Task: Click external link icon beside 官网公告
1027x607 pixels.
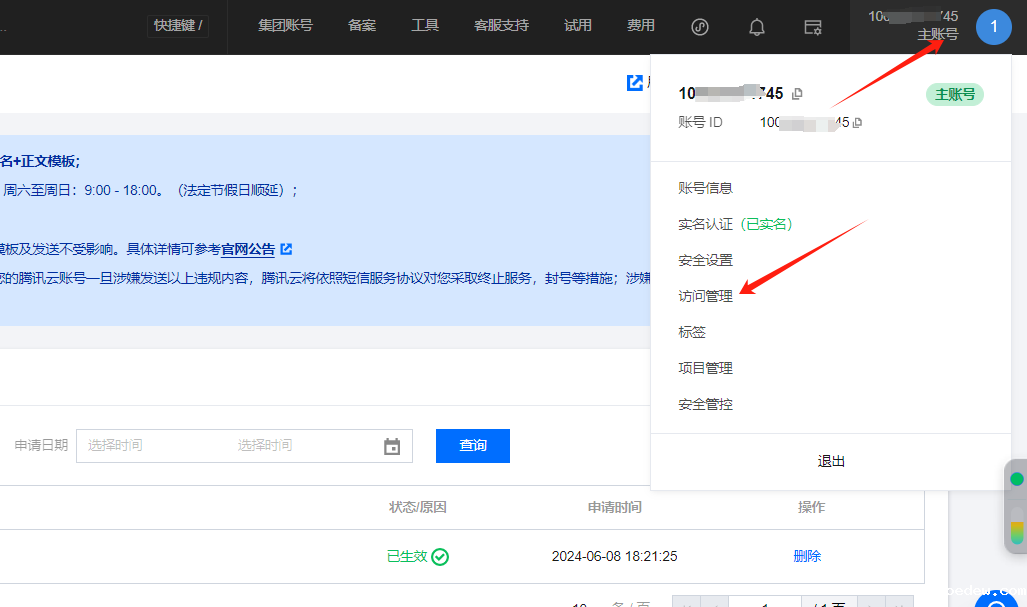Action: [286, 249]
